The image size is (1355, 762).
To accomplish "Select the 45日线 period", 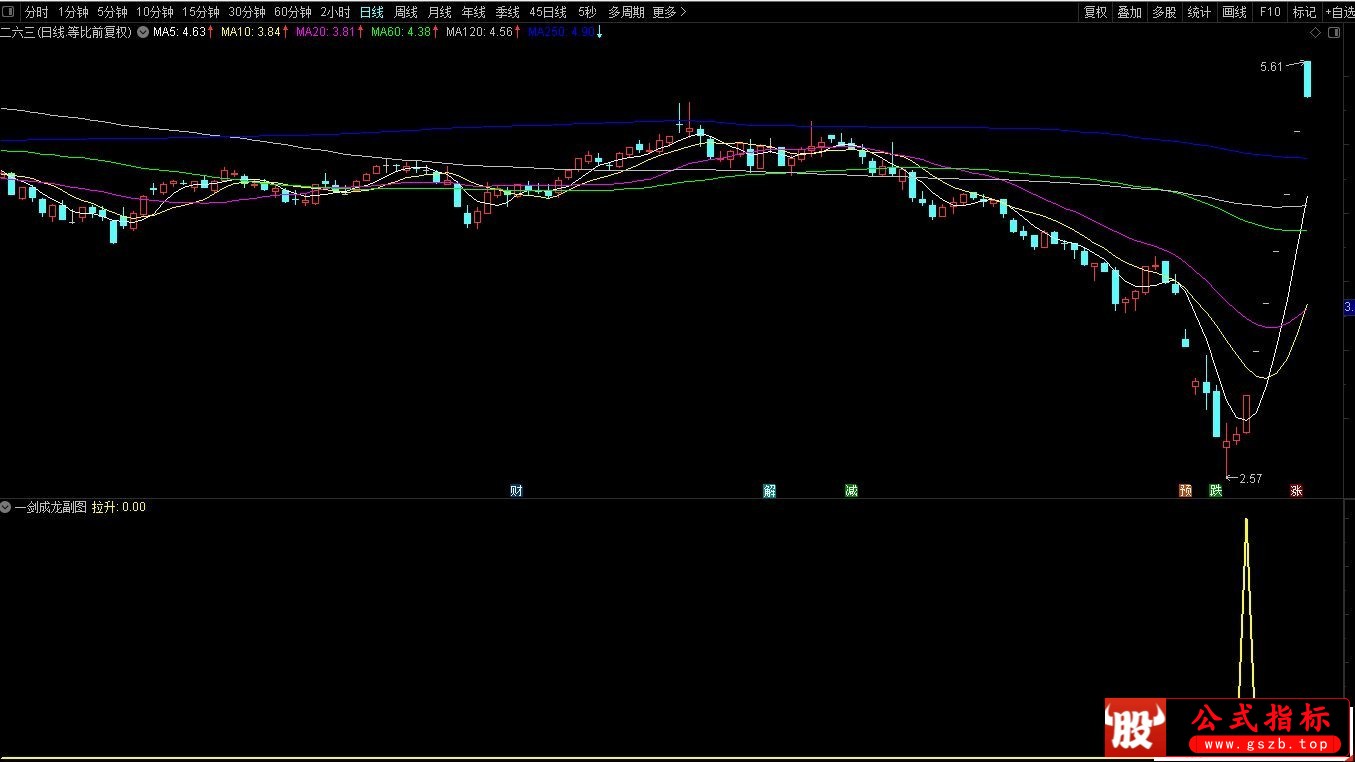I will click(548, 12).
